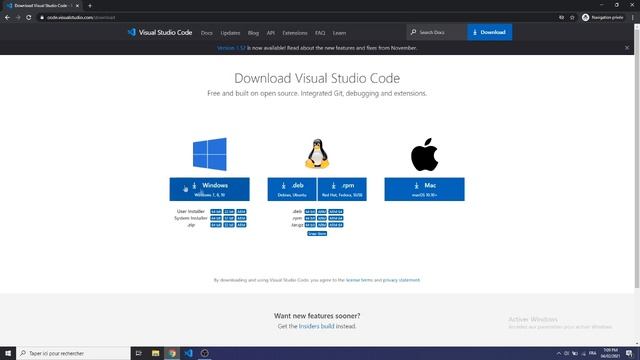Open the Chrome three-dot menu
This screenshot has height=360, width=640.
coord(633,18)
